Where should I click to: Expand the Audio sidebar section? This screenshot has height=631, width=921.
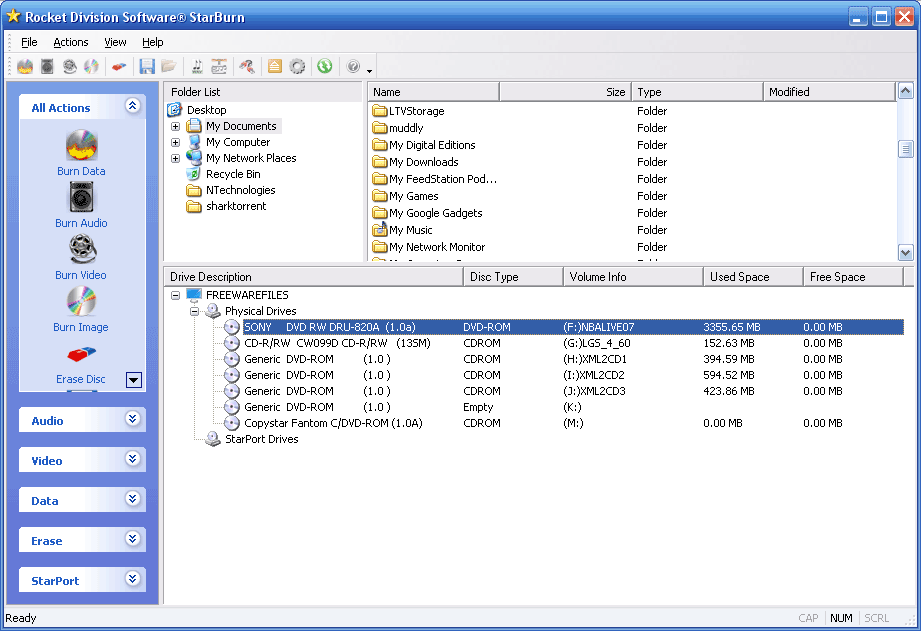(133, 419)
